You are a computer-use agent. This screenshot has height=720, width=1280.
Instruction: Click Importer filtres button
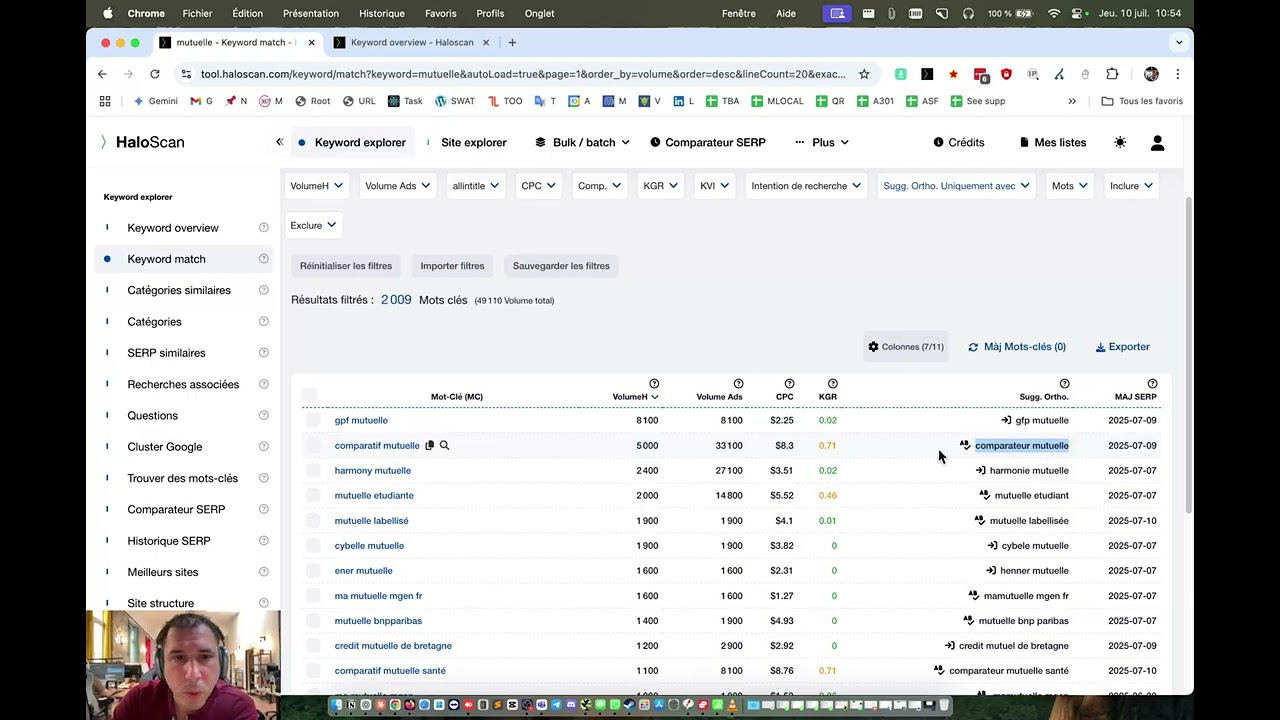coord(452,266)
